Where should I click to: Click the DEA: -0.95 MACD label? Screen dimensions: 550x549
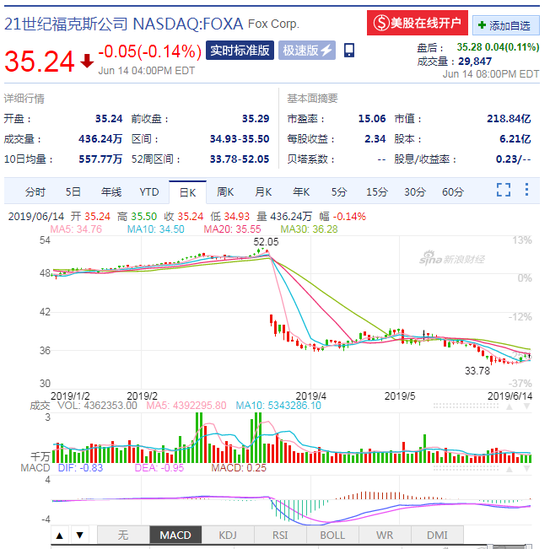coord(159,468)
